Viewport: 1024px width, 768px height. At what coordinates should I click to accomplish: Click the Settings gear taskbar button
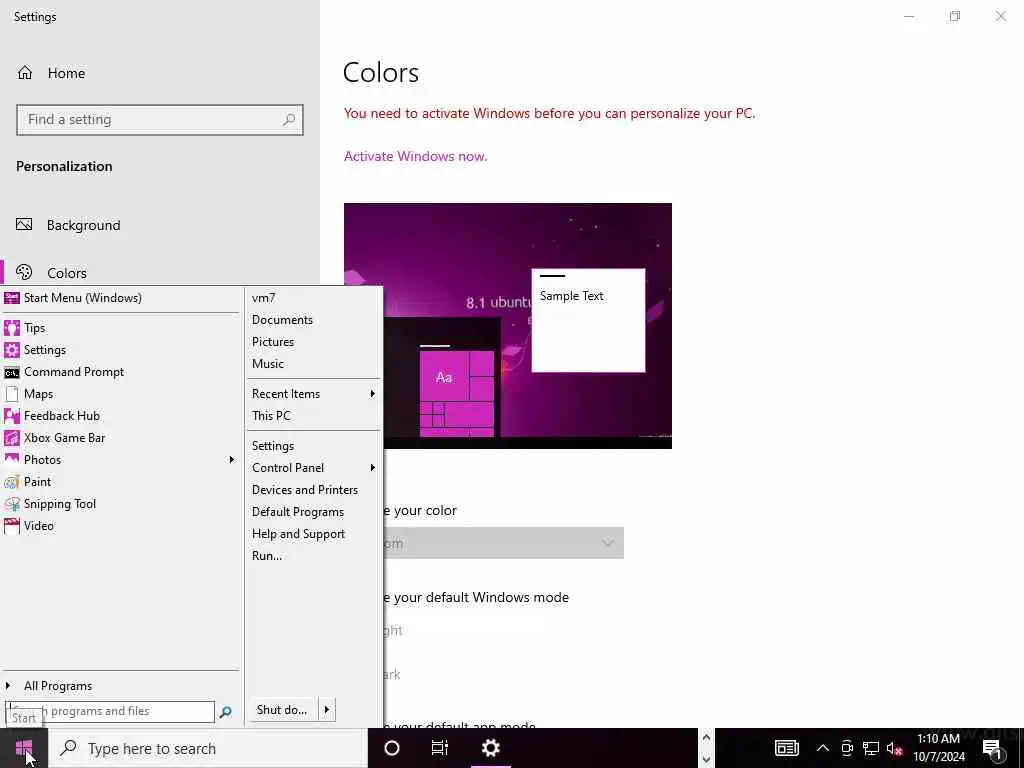pos(490,748)
